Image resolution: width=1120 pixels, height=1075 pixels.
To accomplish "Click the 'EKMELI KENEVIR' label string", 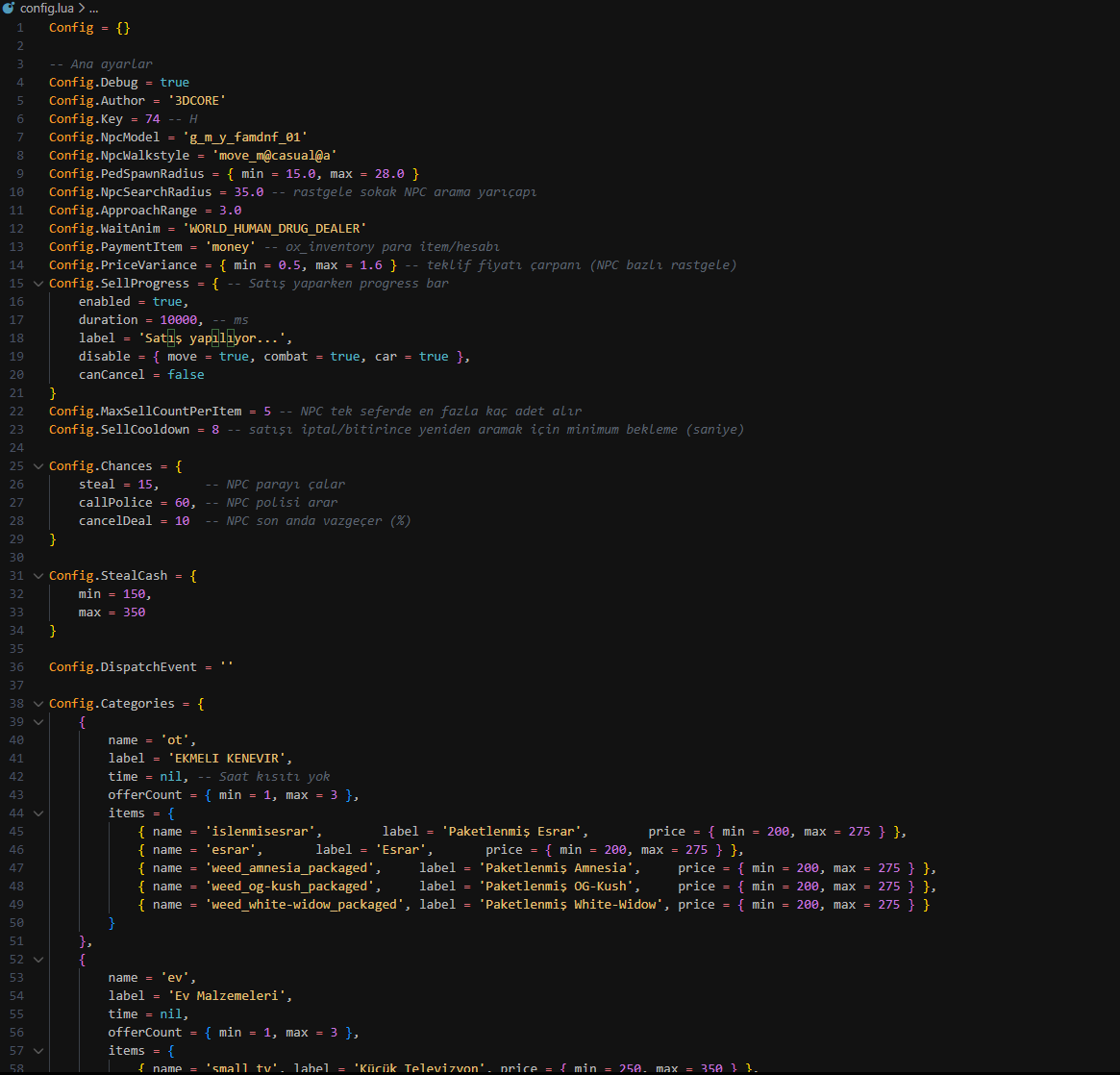I will [227, 759].
